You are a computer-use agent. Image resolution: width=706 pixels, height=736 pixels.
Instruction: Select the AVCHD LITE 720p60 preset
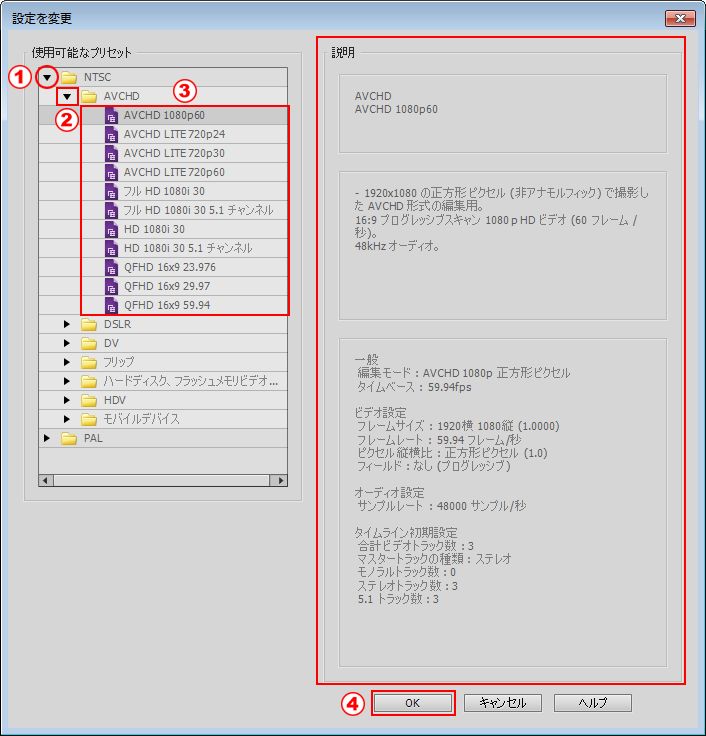click(x=174, y=172)
